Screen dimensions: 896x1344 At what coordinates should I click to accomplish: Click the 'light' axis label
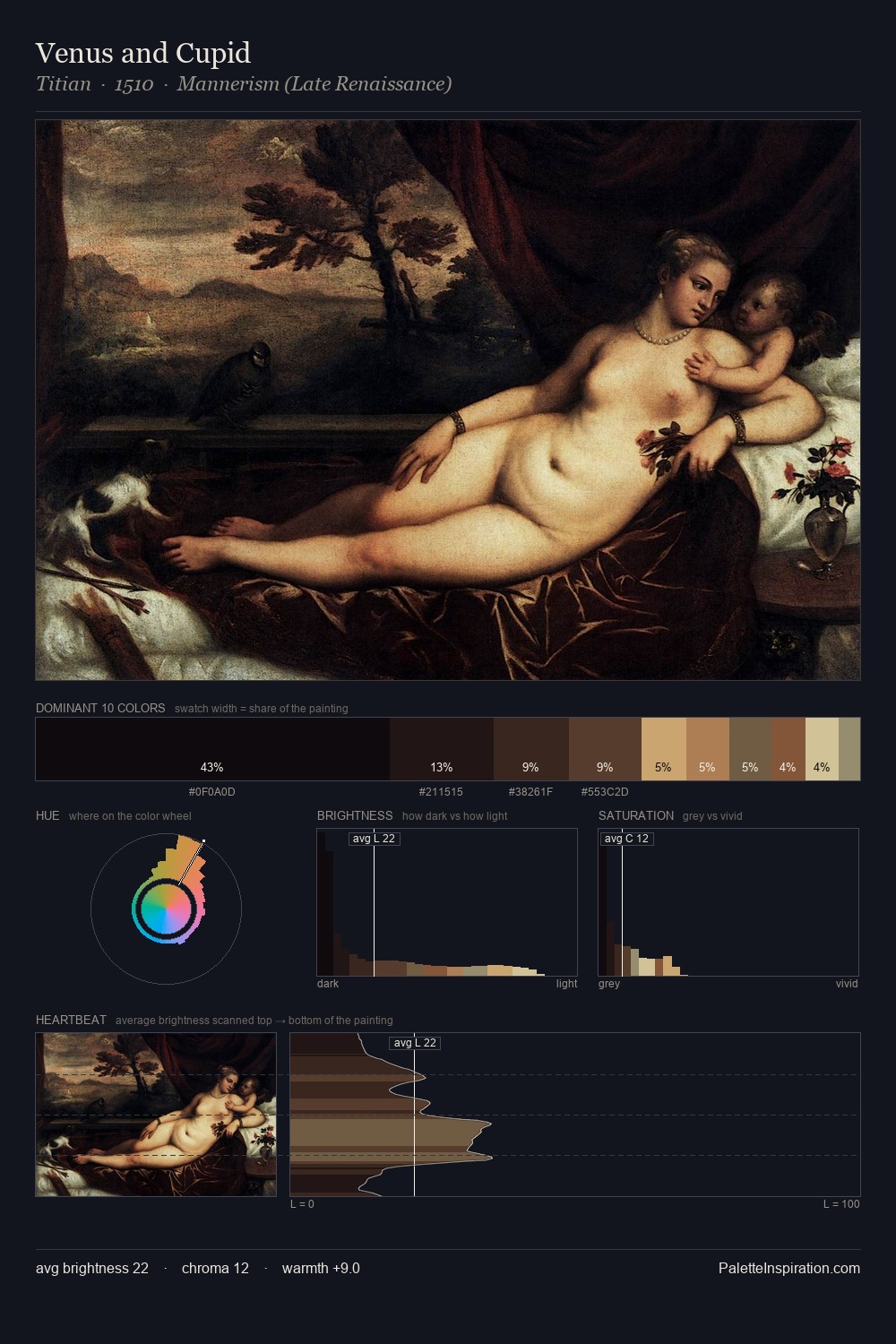pyautogui.click(x=566, y=984)
